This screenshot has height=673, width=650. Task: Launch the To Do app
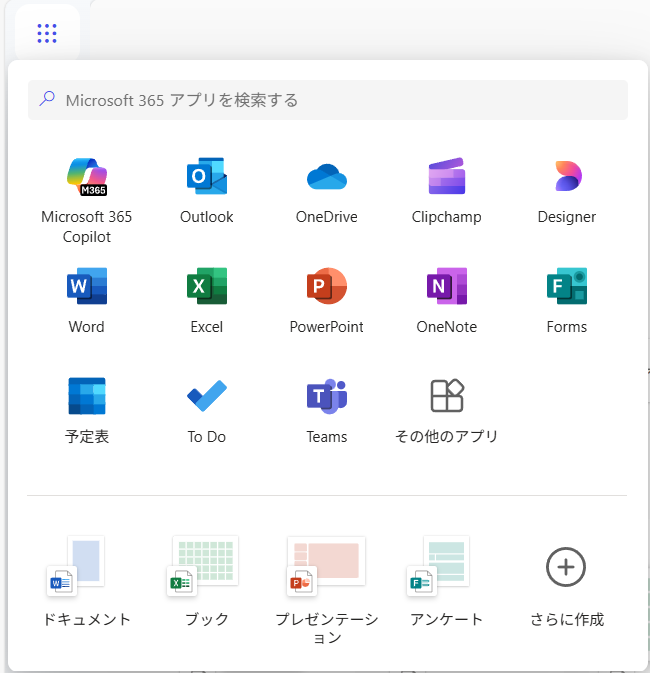(x=207, y=411)
